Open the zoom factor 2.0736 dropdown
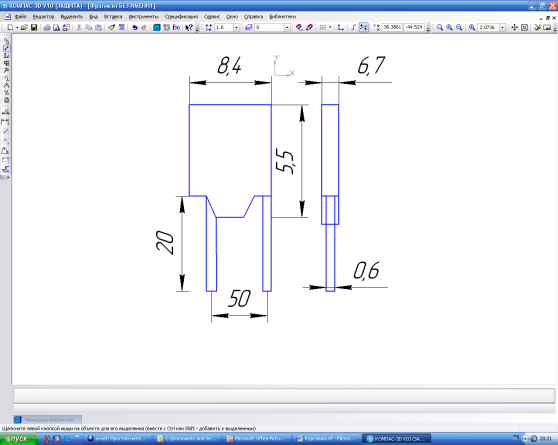This screenshot has height=445, width=558. click(x=502, y=27)
